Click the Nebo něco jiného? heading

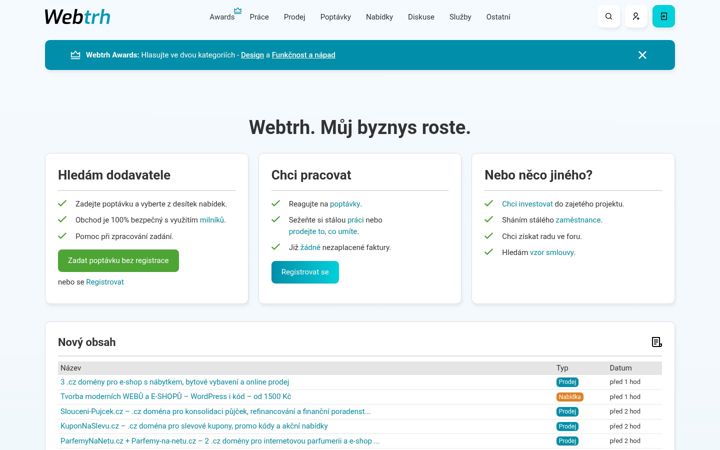539,175
